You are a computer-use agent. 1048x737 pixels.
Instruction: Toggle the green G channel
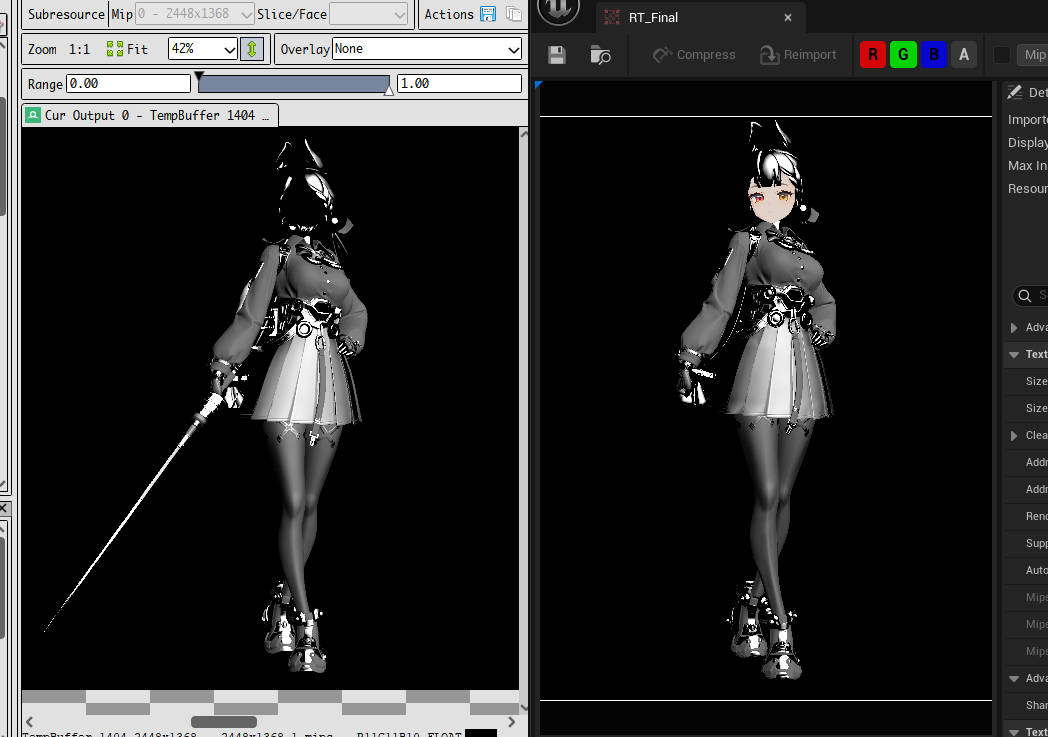903,55
